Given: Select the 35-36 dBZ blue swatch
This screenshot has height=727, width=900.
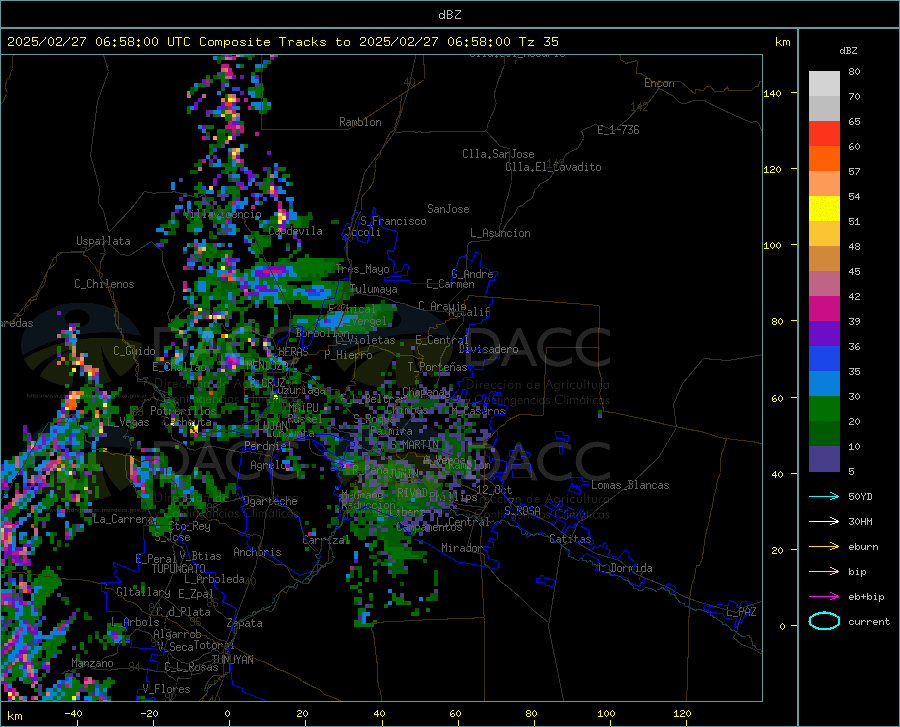Looking at the screenshot, I should pos(824,359).
